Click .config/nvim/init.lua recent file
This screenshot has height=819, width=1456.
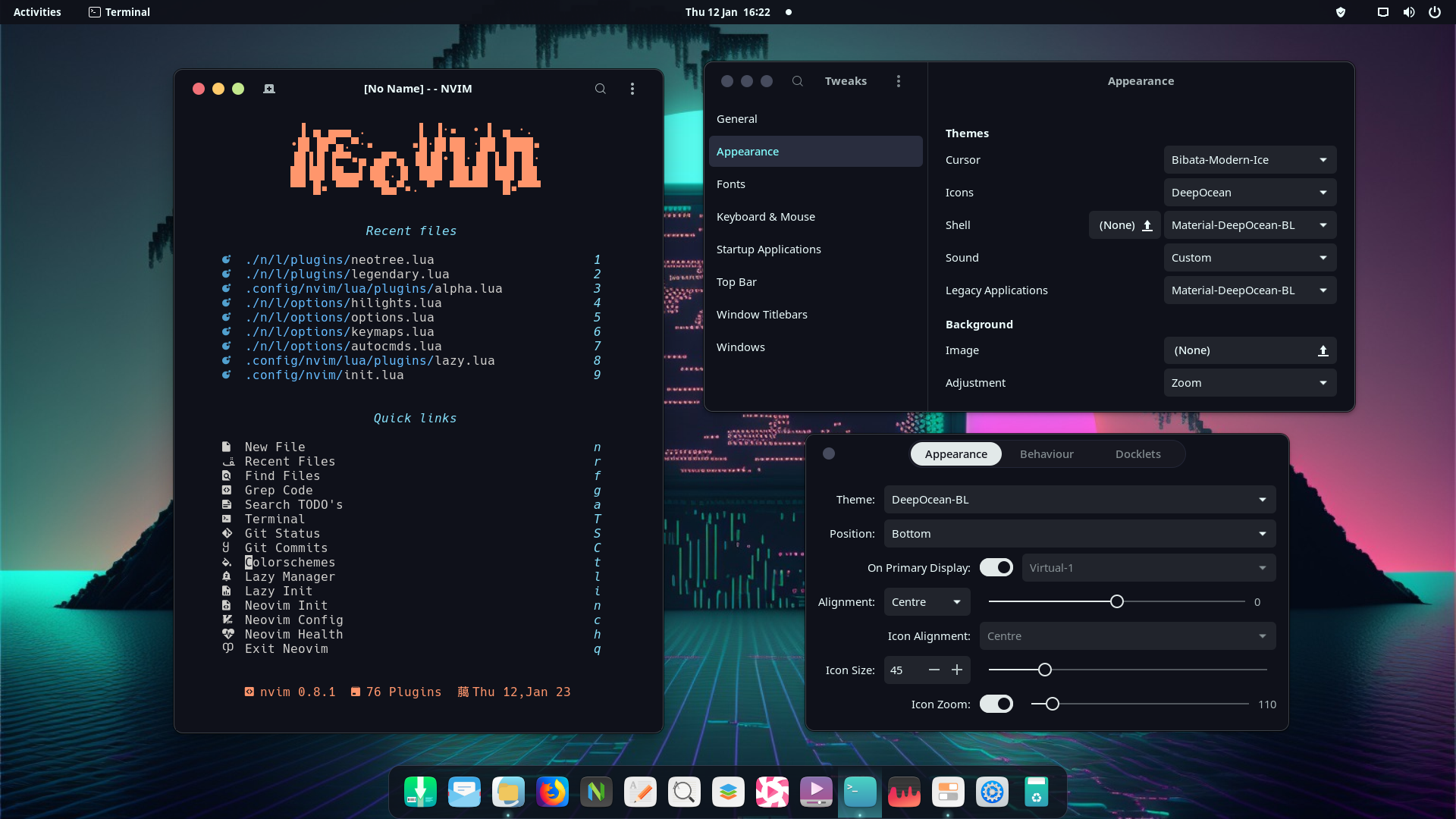325,375
